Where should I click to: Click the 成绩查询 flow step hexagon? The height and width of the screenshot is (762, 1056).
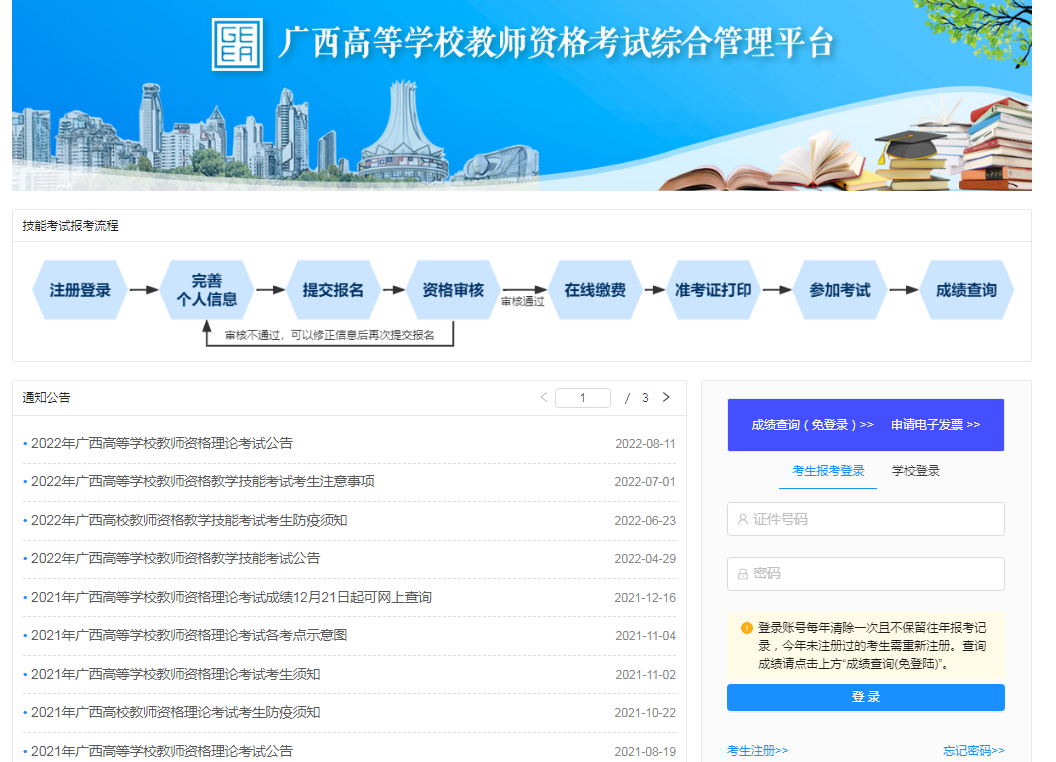click(x=966, y=290)
